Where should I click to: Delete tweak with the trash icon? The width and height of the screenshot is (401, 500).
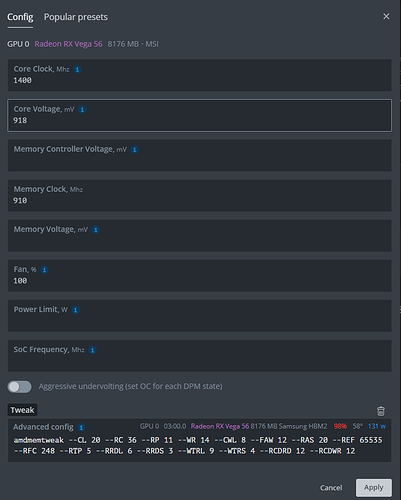[381, 411]
